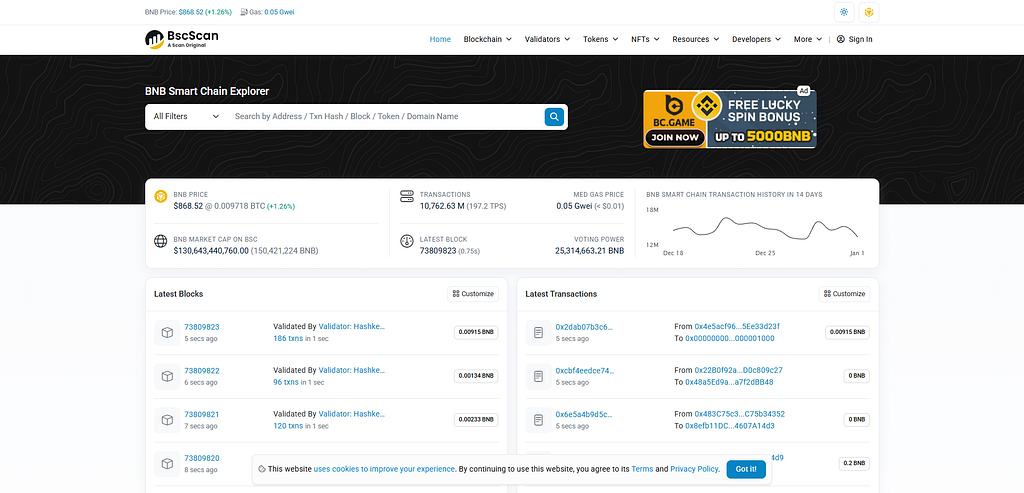Click the gauge icon beside Latest Block
The width and height of the screenshot is (1024, 493).
point(407,241)
